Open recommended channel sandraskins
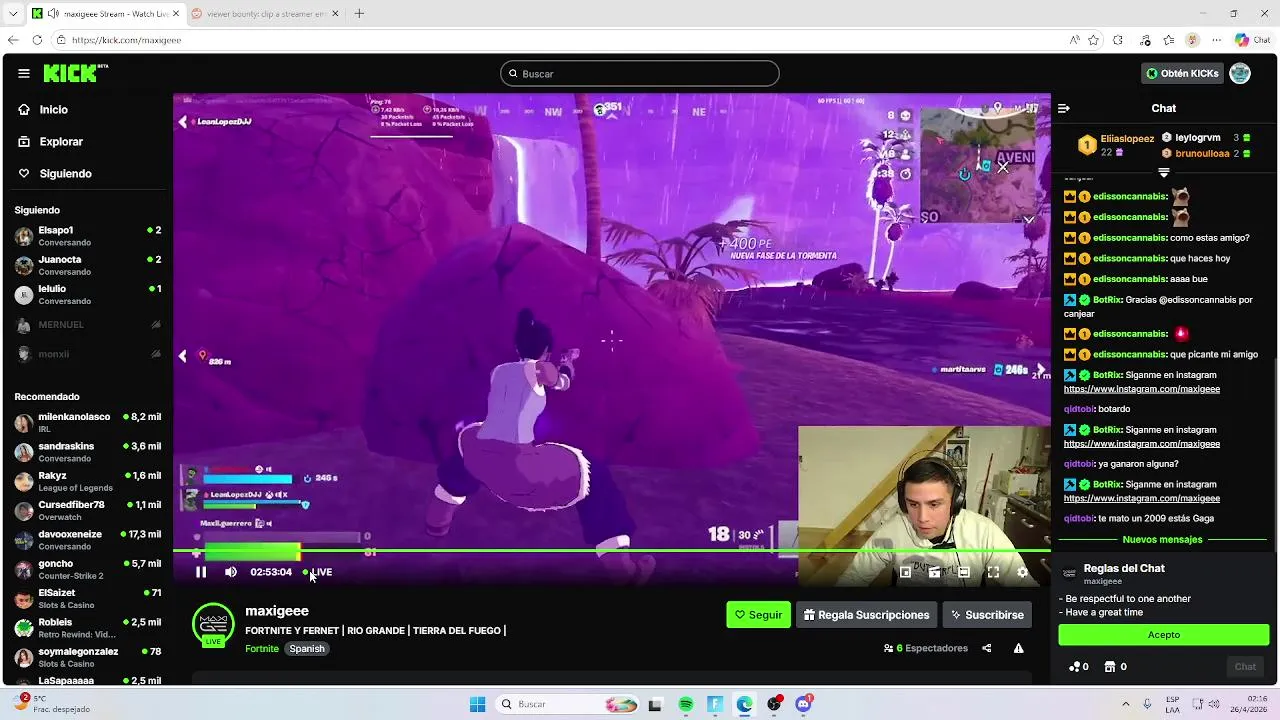 pos(87,452)
